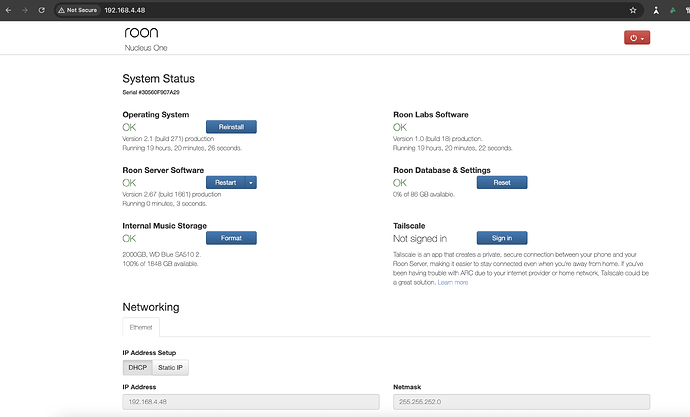The image size is (690, 417).
Task: Click the Netmask field 255.255.252.0
Action: point(521,402)
